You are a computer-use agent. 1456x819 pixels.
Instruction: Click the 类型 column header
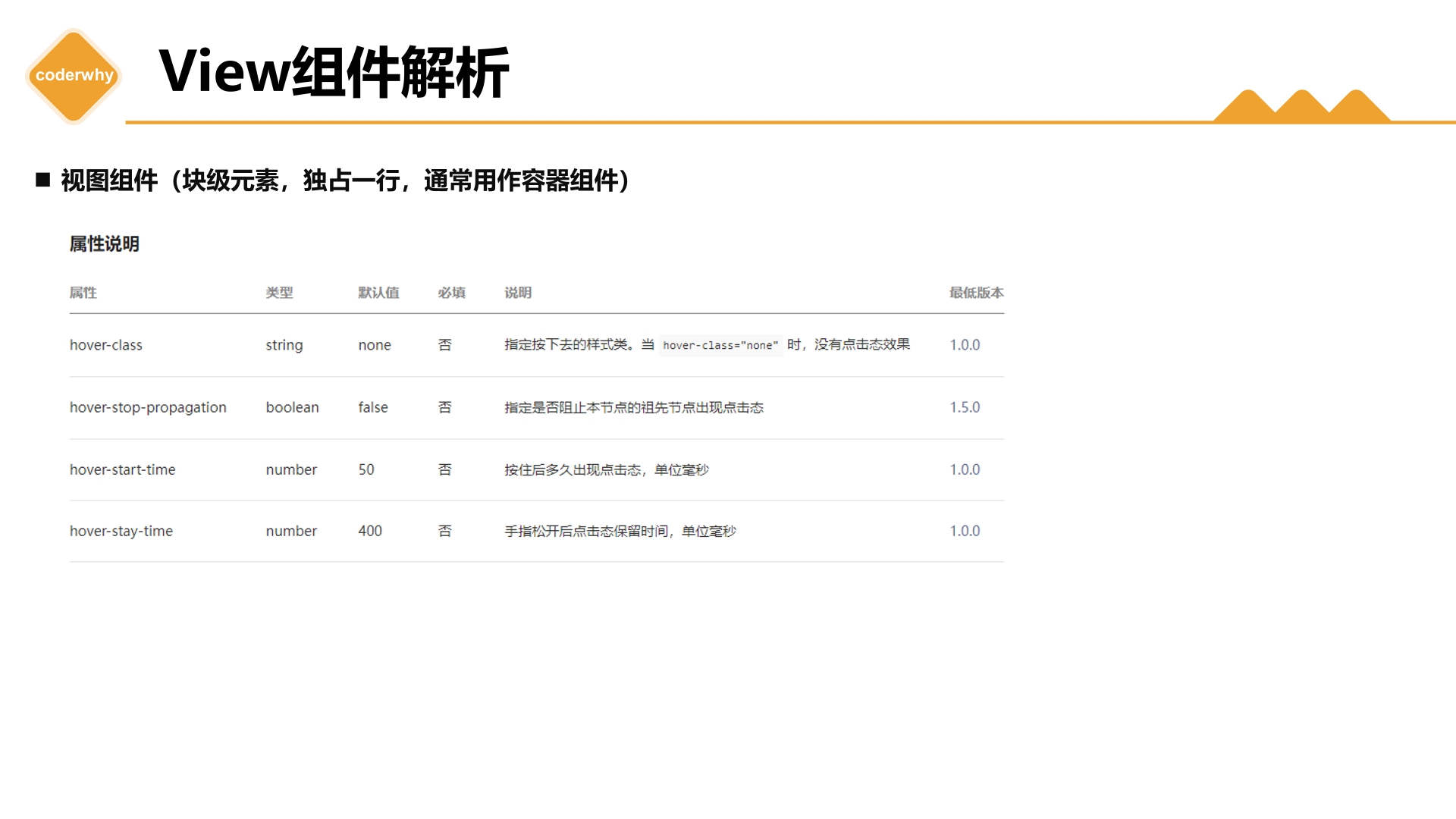point(279,293)
